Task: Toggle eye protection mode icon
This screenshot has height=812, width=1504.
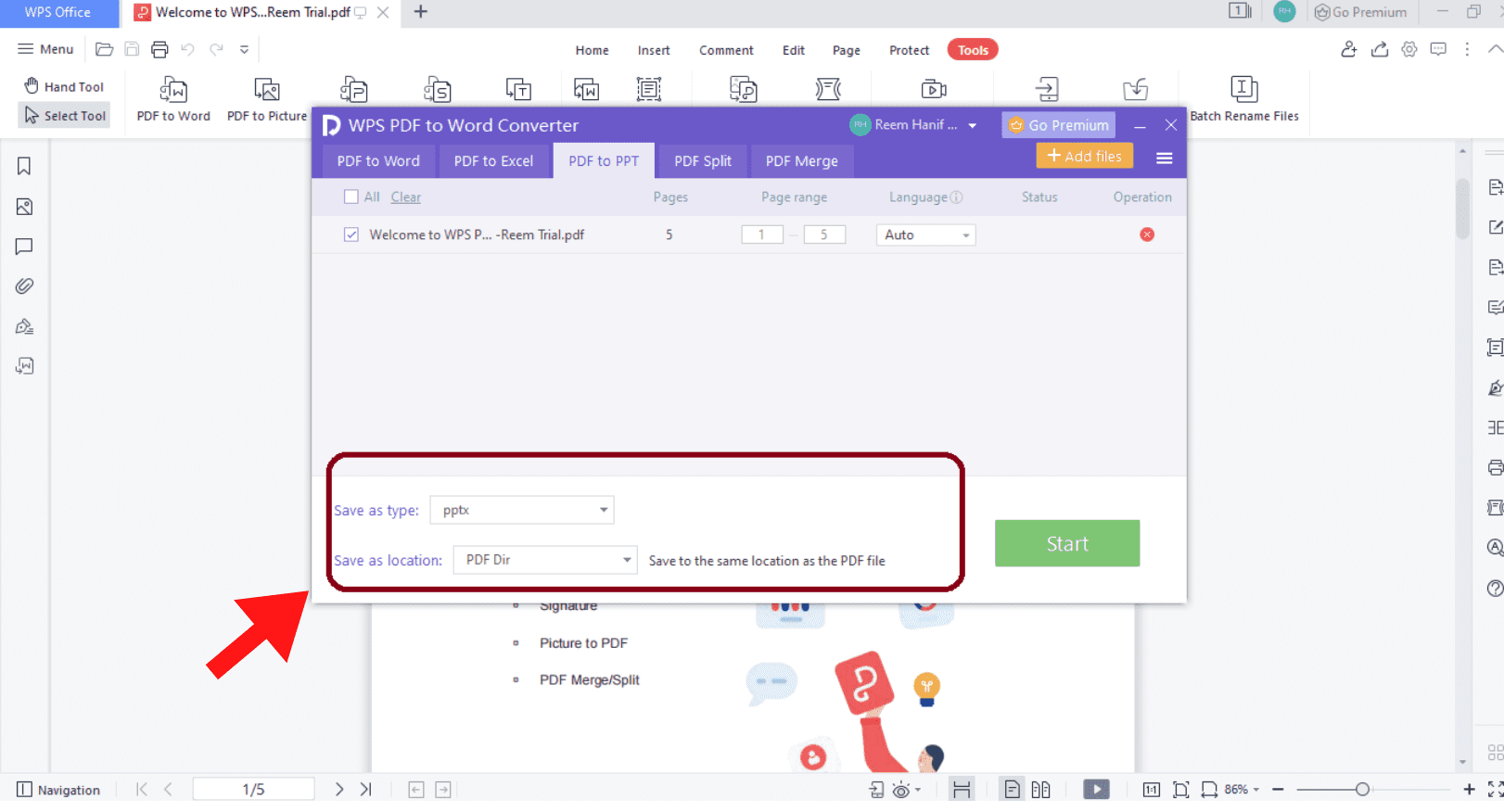Action: [900, 790]
